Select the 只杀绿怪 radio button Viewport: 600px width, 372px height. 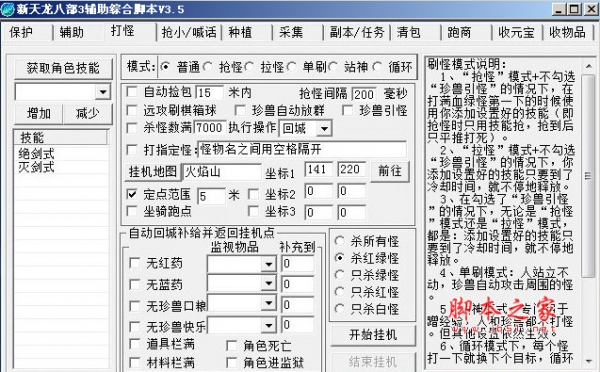(339, 274)
